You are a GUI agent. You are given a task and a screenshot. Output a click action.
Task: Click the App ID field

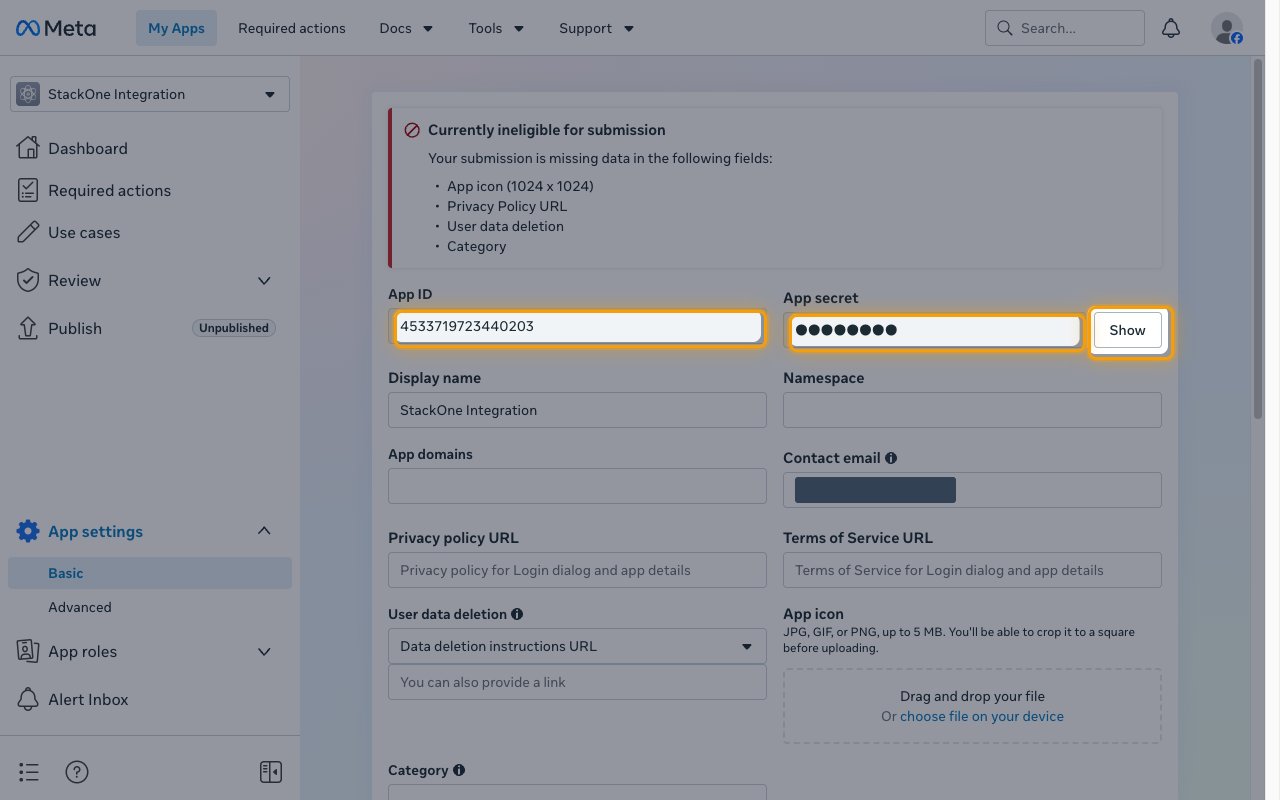click(x=577, y=326)
